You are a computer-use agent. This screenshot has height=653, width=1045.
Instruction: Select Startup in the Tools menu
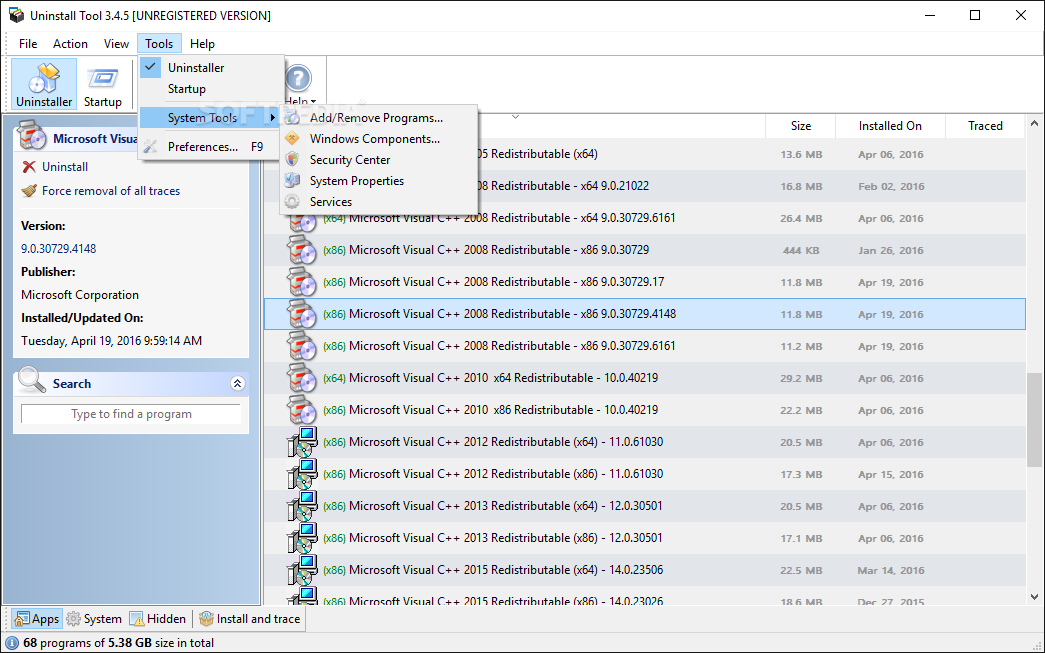tap(211, 89)
